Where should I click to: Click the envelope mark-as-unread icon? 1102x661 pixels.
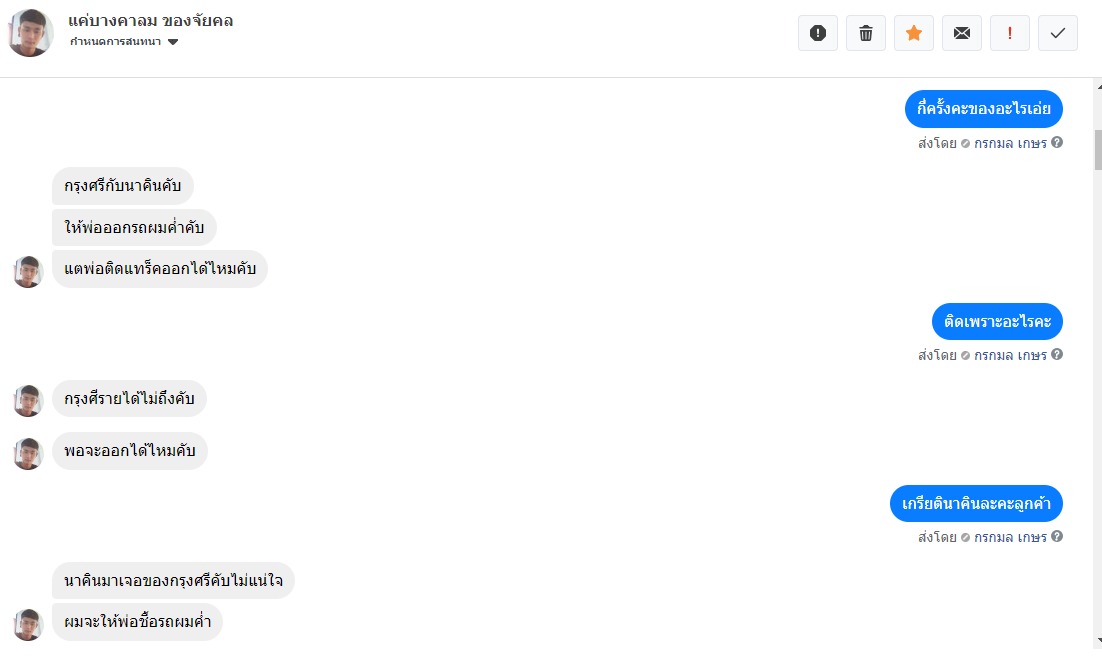[x=961, y=33]
